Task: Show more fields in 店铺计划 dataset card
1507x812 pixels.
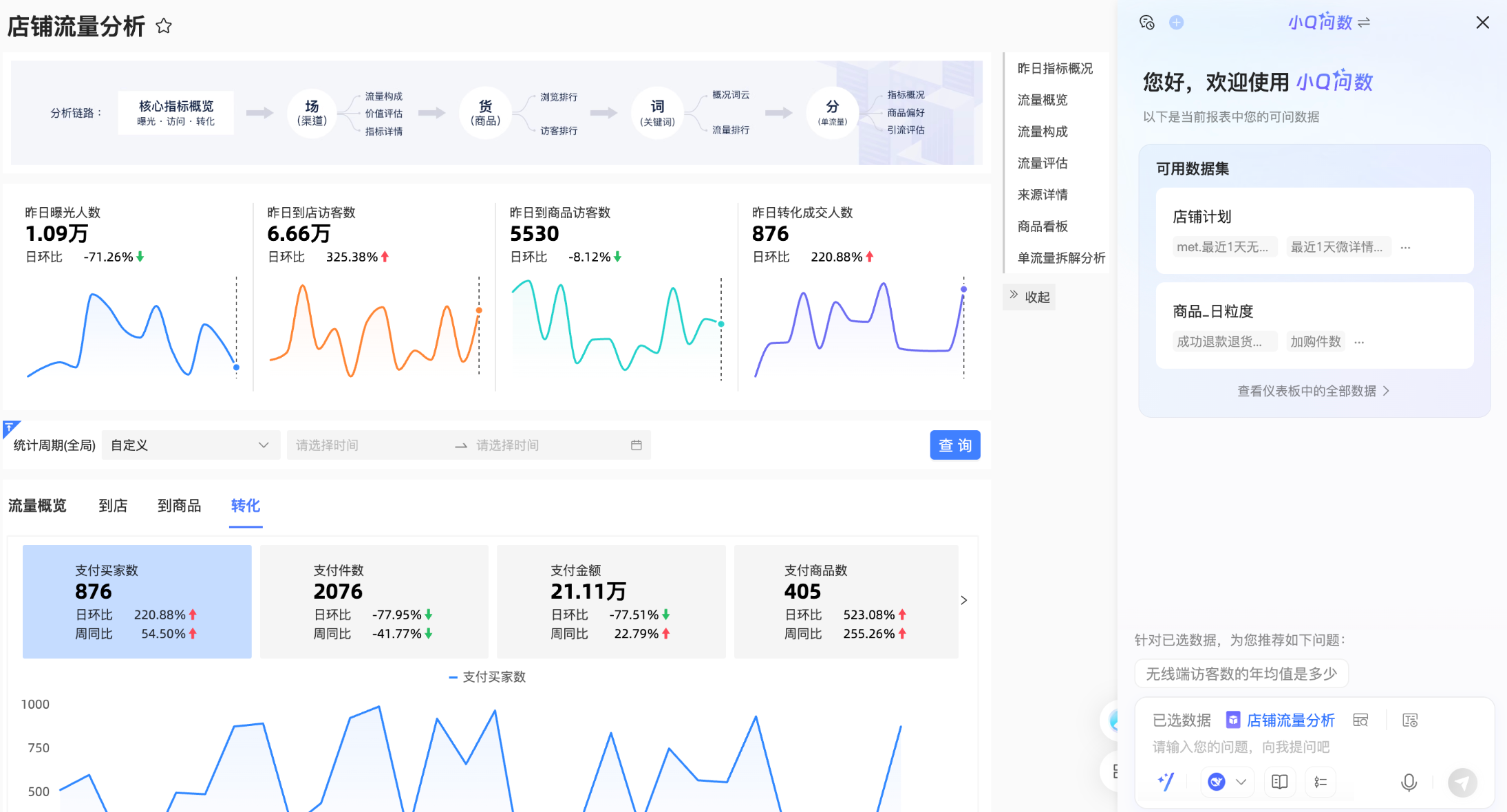Action: (x=1405, y=247)
